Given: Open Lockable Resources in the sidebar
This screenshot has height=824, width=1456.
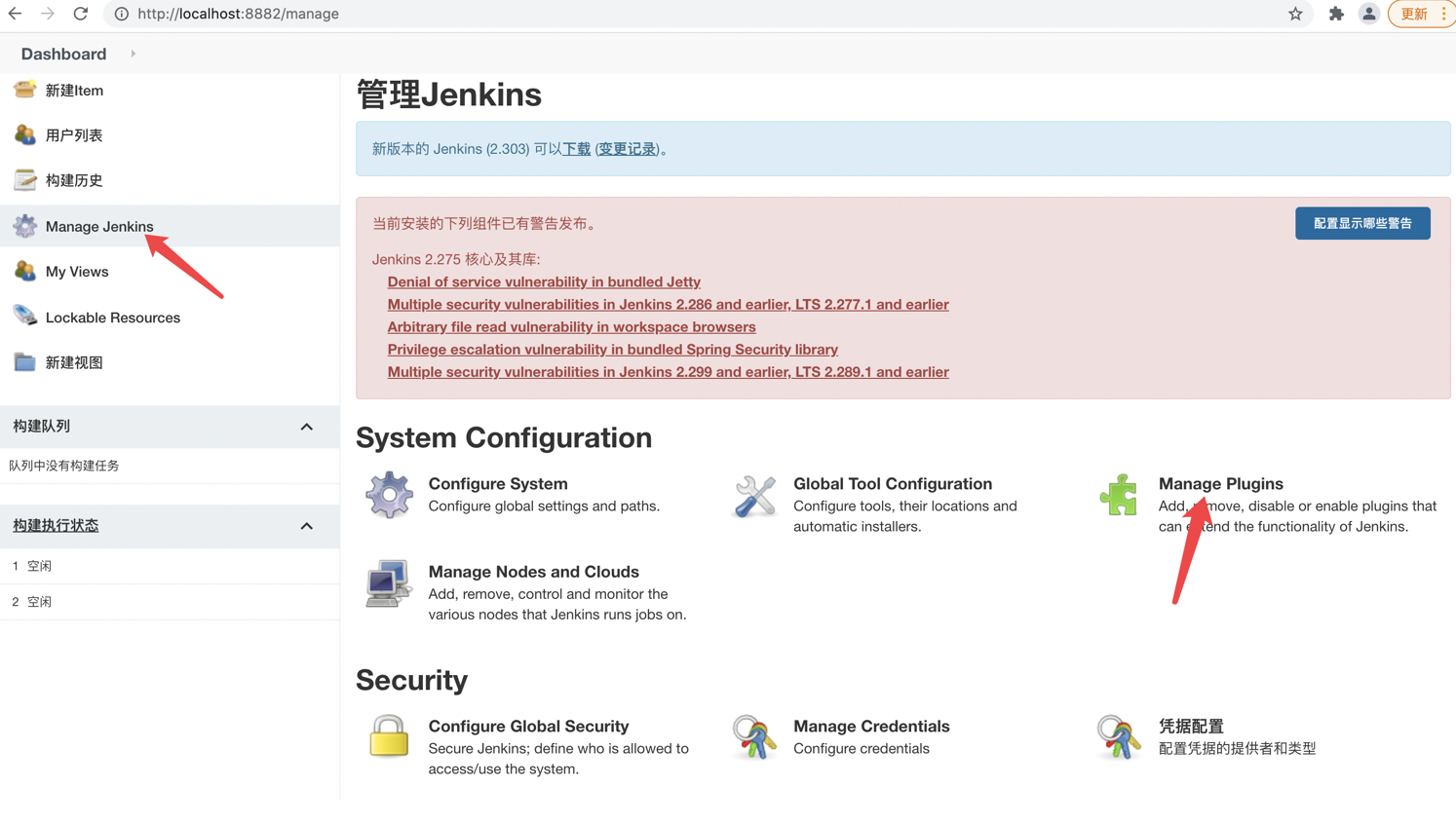Looking at the screenshot, I should tap(113, 318).
